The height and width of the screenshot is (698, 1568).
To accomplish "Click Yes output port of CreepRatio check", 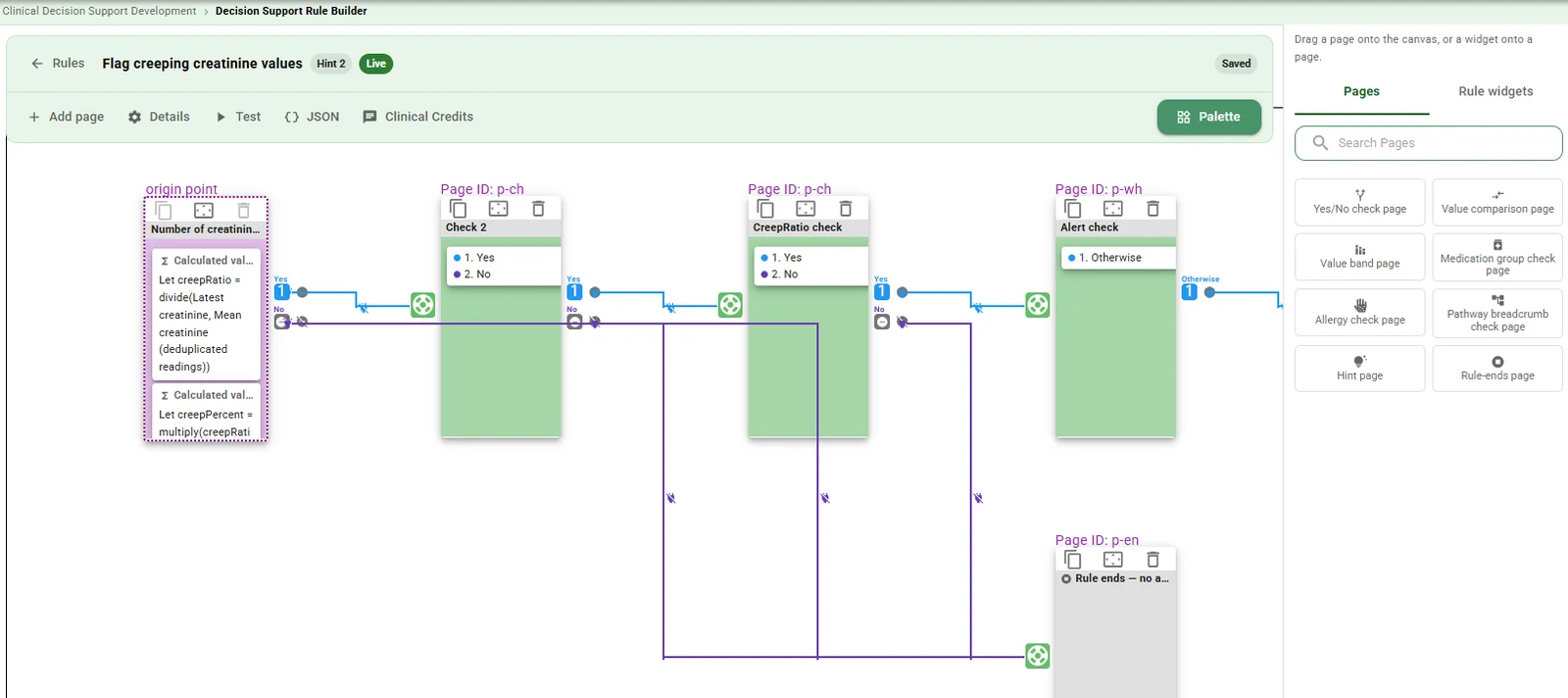I will coord(882,292).
